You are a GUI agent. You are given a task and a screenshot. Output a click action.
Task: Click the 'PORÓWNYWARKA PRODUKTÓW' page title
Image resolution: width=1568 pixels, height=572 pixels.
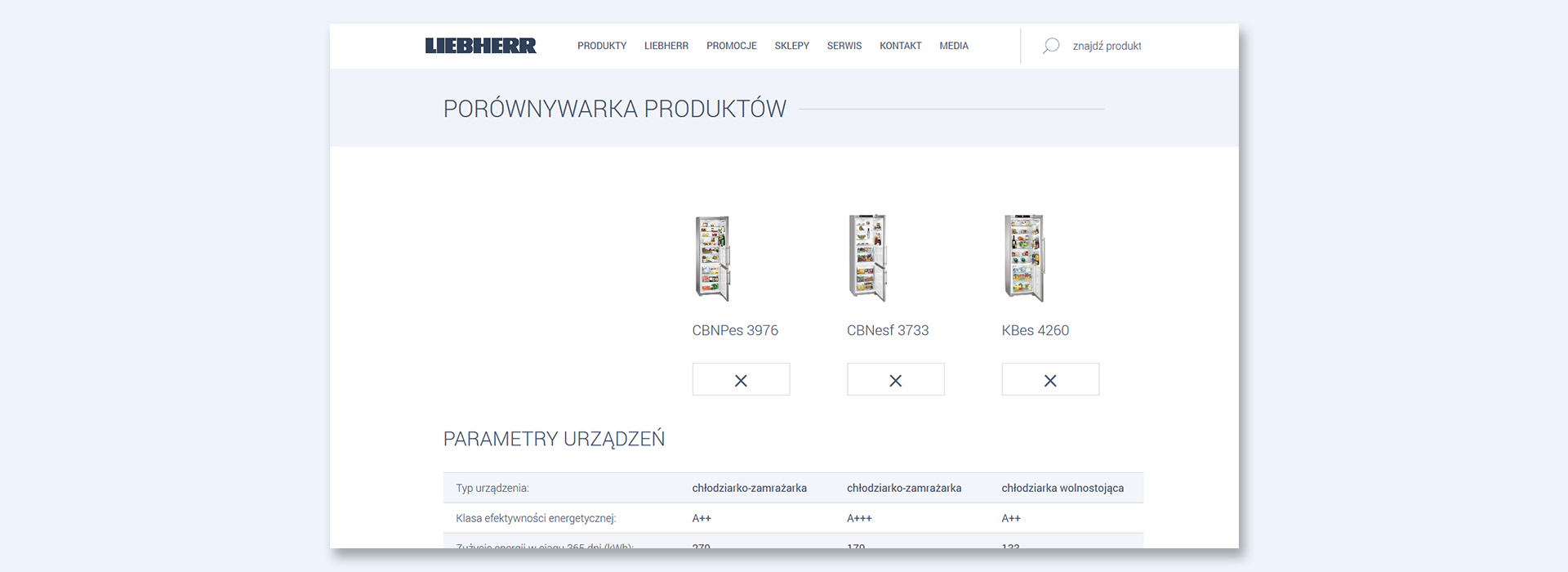615,109
